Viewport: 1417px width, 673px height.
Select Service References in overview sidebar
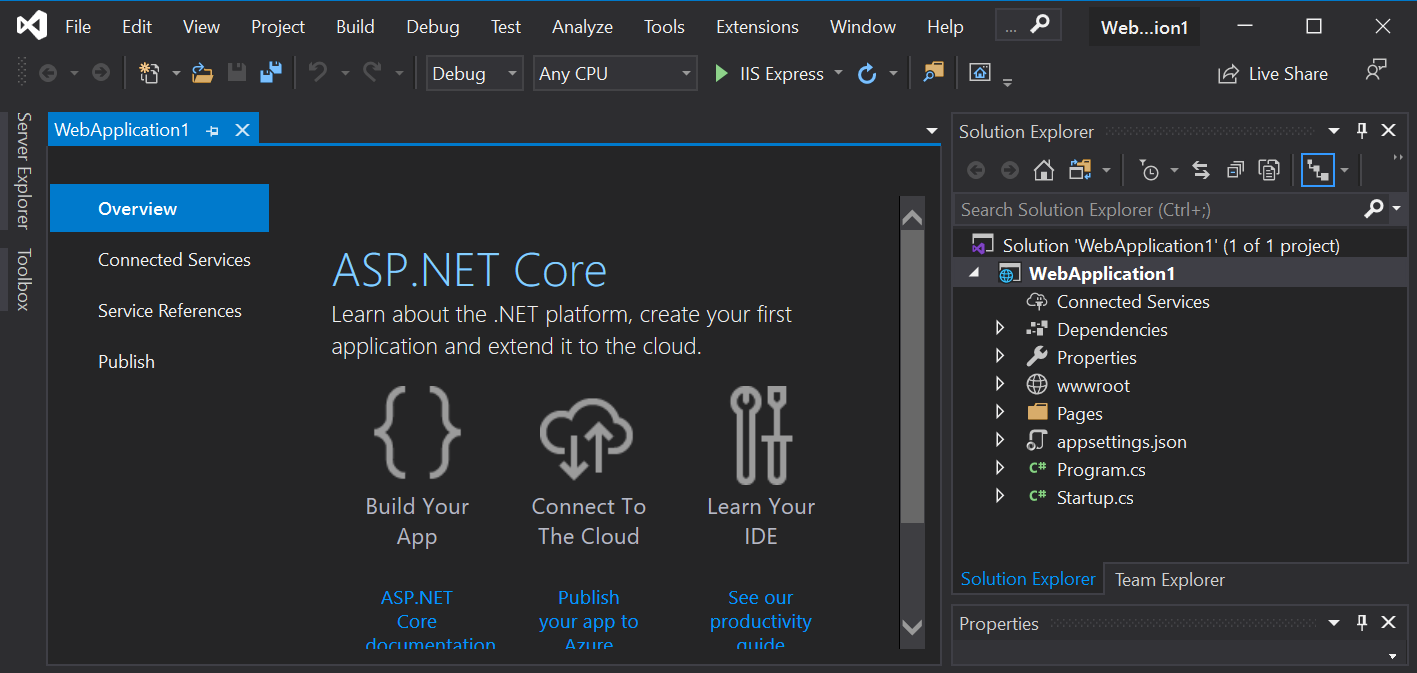170,311
